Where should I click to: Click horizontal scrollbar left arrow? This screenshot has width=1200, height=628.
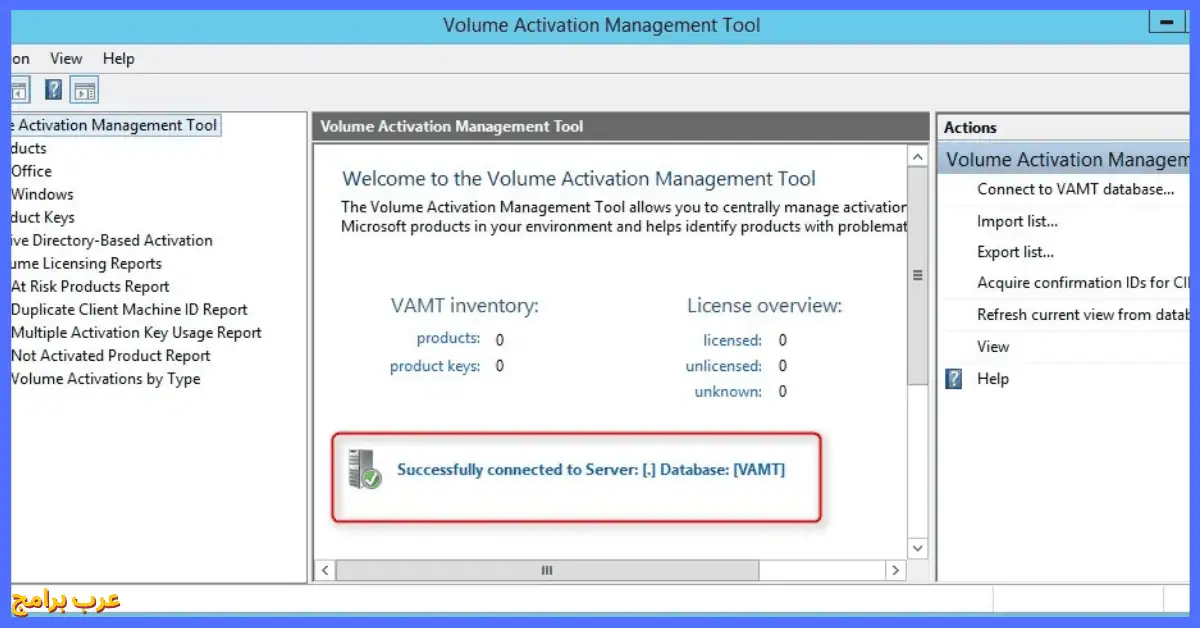(x=324, y=570)
